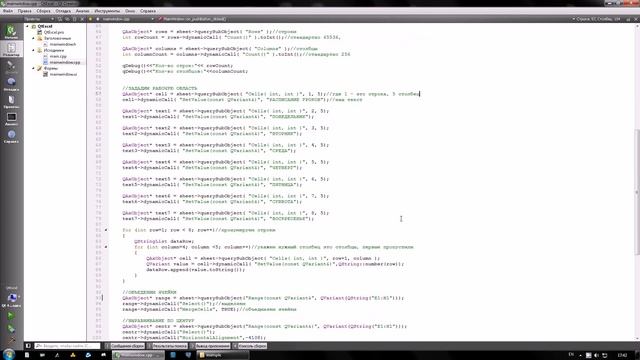The width and height of the screenshot is (640, 360).
Task: Switch to Анализ mode in sidebar
Action: pos(11,119)
